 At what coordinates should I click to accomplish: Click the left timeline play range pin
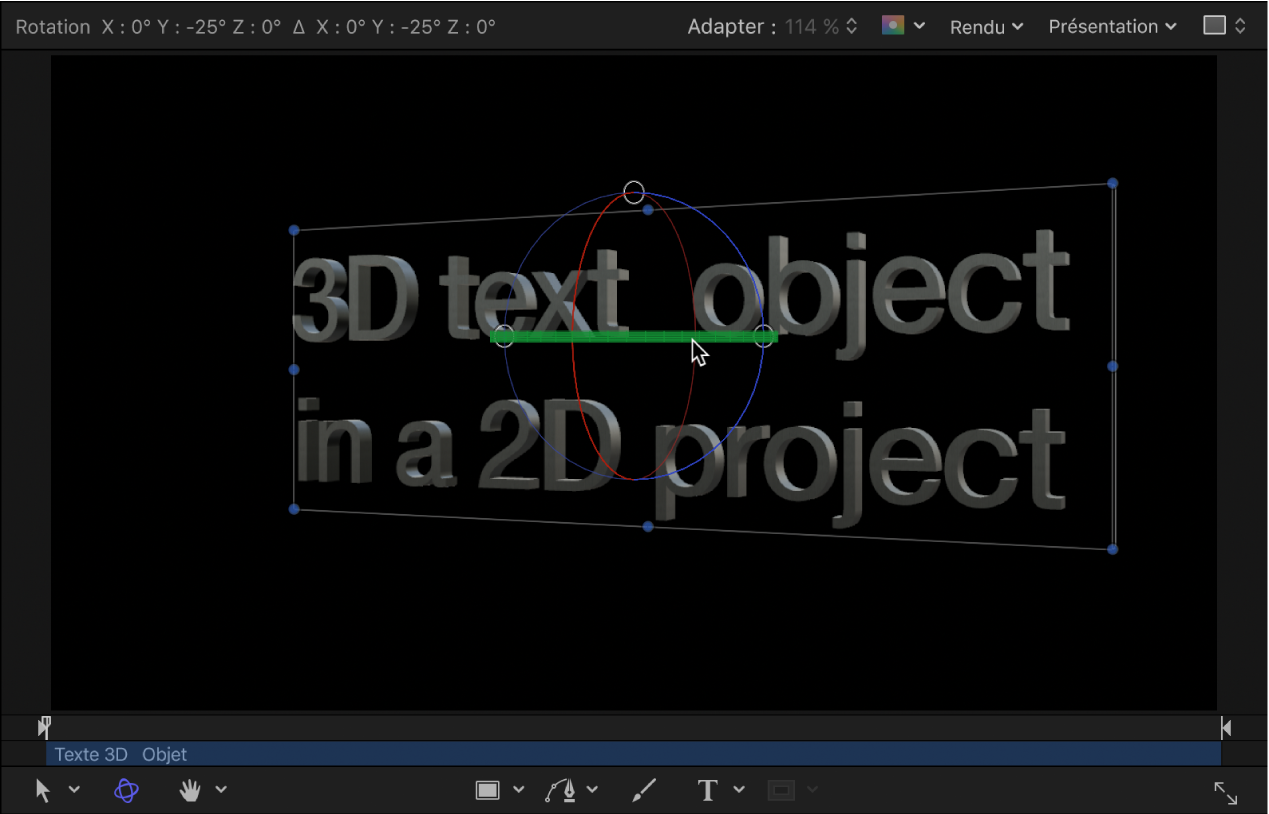(44, 727)
